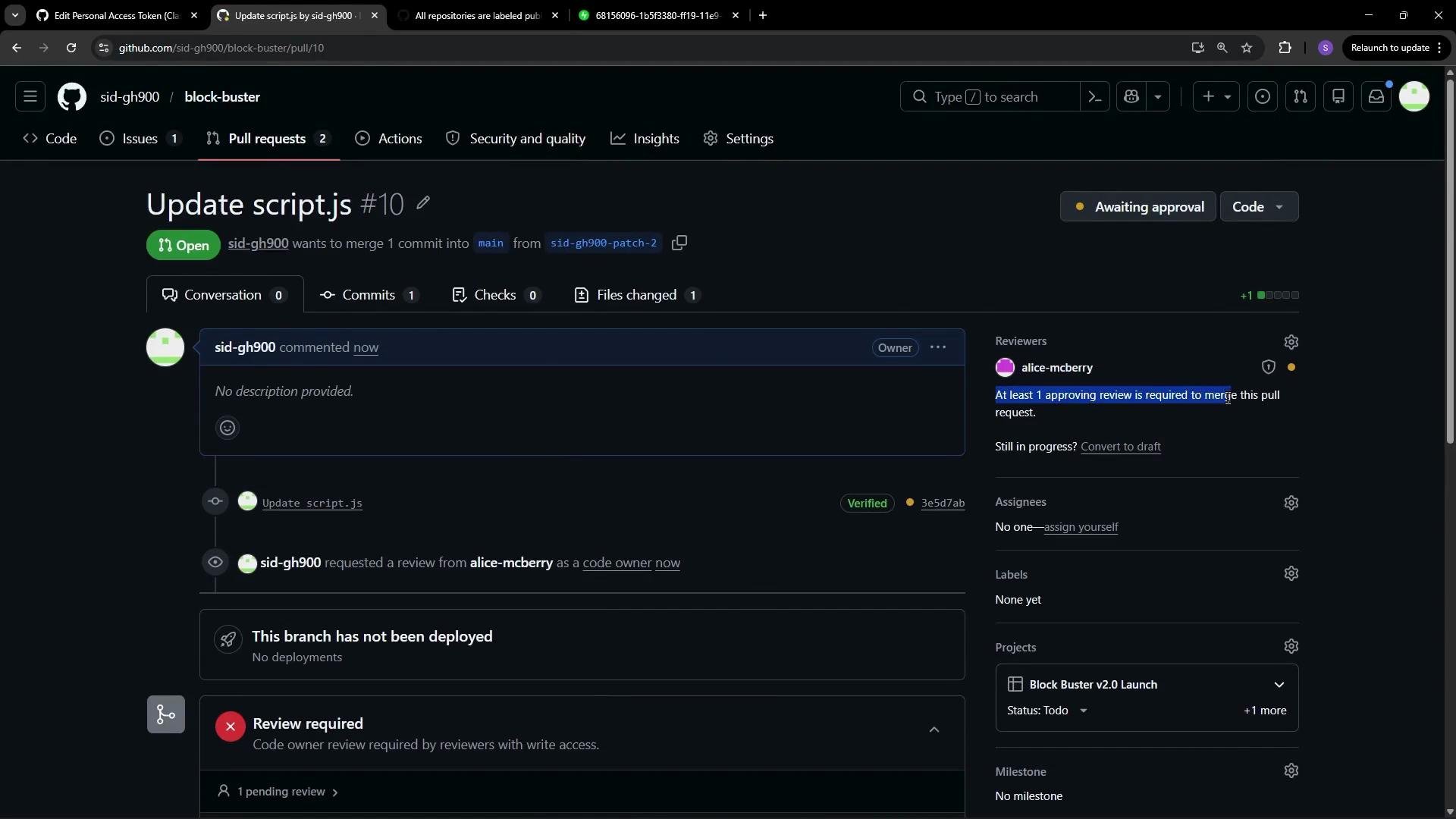1456x819 pixels.
Task: Switch to the Checks tab
Action: (497, 295)
